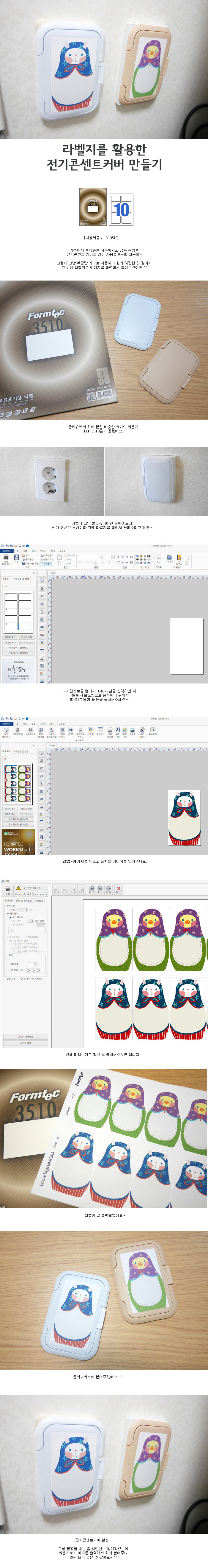Click 프린터 설정 button in print dialog
This screenshot has height=1568, width=208.
pos(26,1043)
